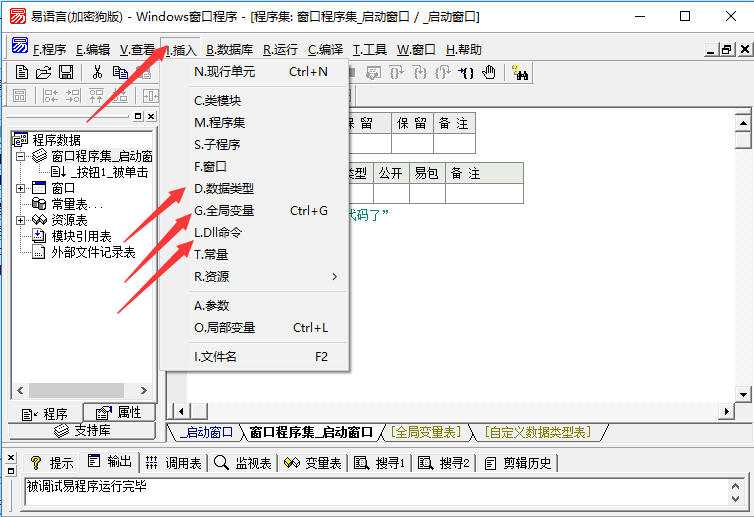754x517 pixels.
Task: Click the float panel button on left pane
Action: click(138, 116)
